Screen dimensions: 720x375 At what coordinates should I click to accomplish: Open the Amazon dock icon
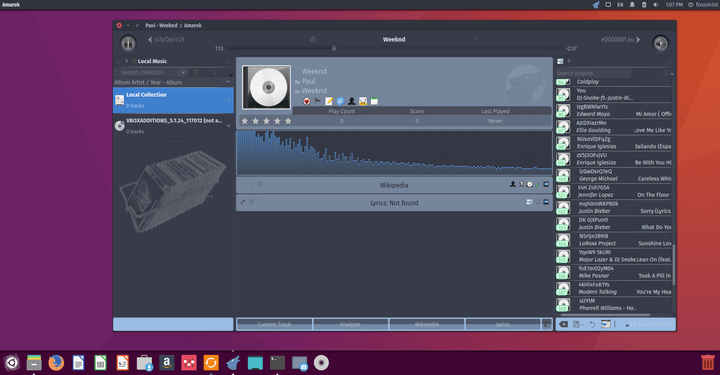coord(167,363)
